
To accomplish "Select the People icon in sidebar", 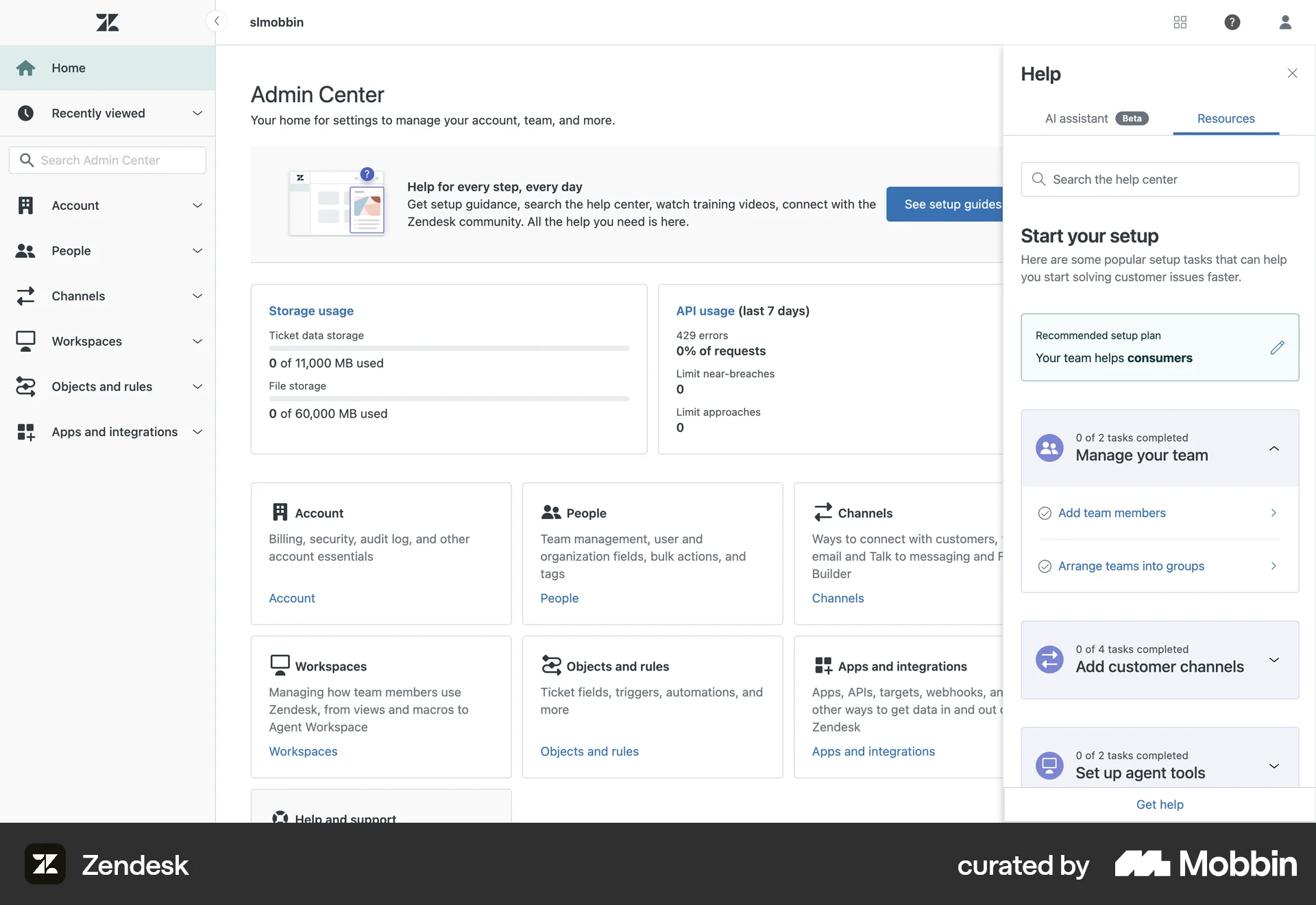I will (x=26, y=250).
